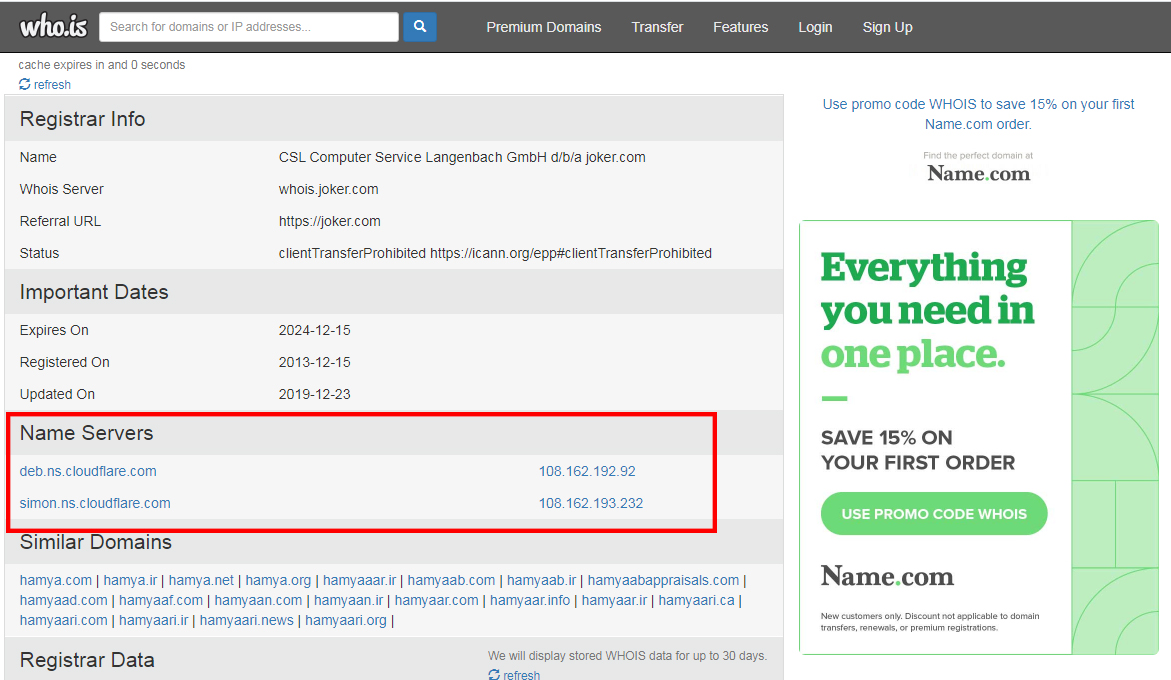This screenshot has height=680, width=1171.
Task: Select the clientTransferProhibited status text
Action: point(495,254)
